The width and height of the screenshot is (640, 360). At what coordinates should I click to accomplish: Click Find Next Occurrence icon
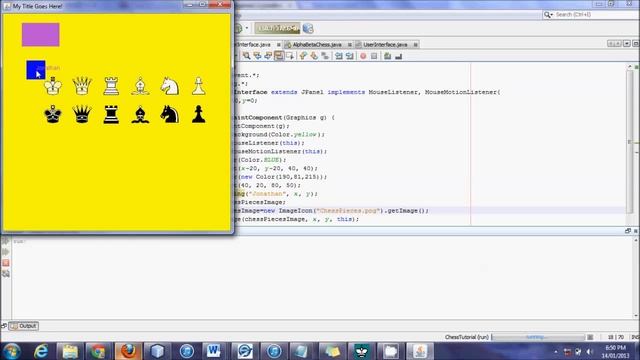tap(268, 56)
